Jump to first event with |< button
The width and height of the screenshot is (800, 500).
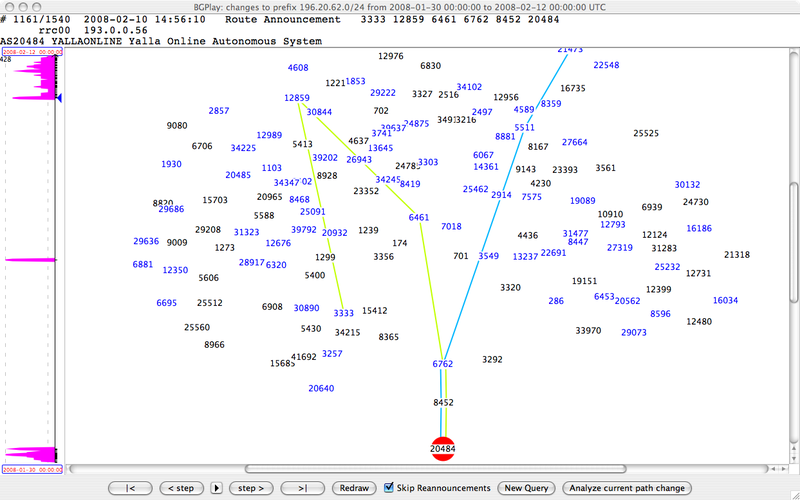click(130, 488)
